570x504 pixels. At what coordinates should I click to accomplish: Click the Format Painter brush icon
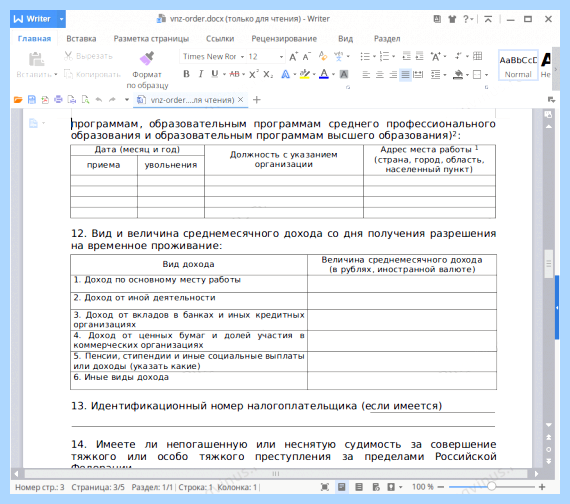[147, 58]
